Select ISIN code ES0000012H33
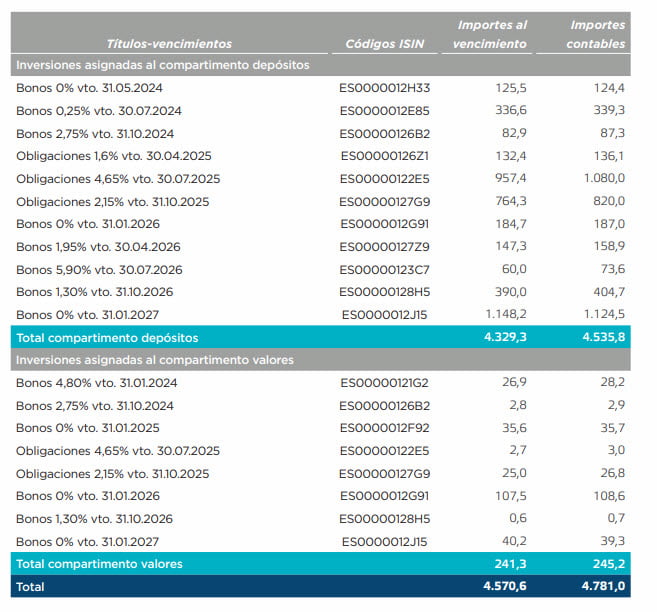This screenshot has height=612, width=657. coord(385,88)
